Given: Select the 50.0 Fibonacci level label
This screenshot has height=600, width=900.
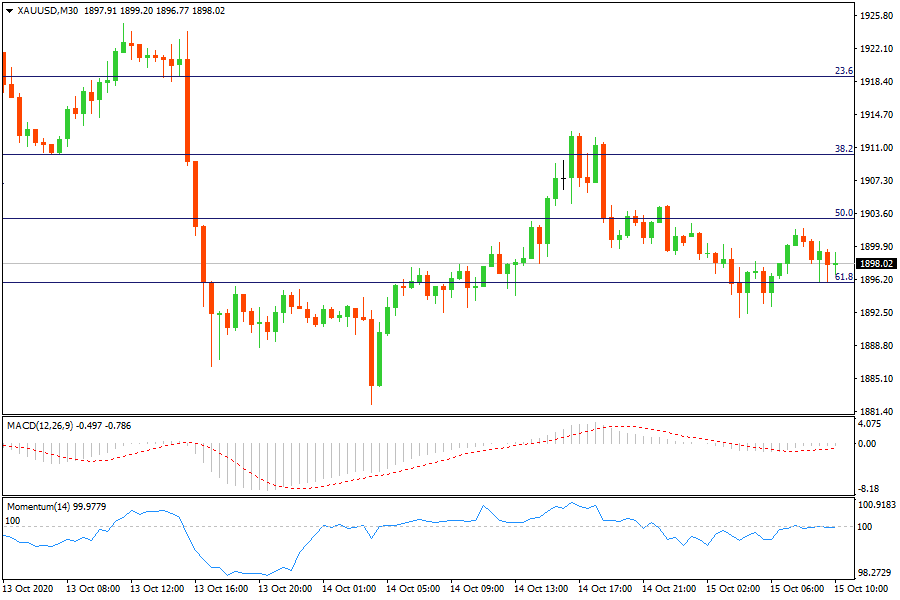Looking at the screenshot, I should coord(843,213).
